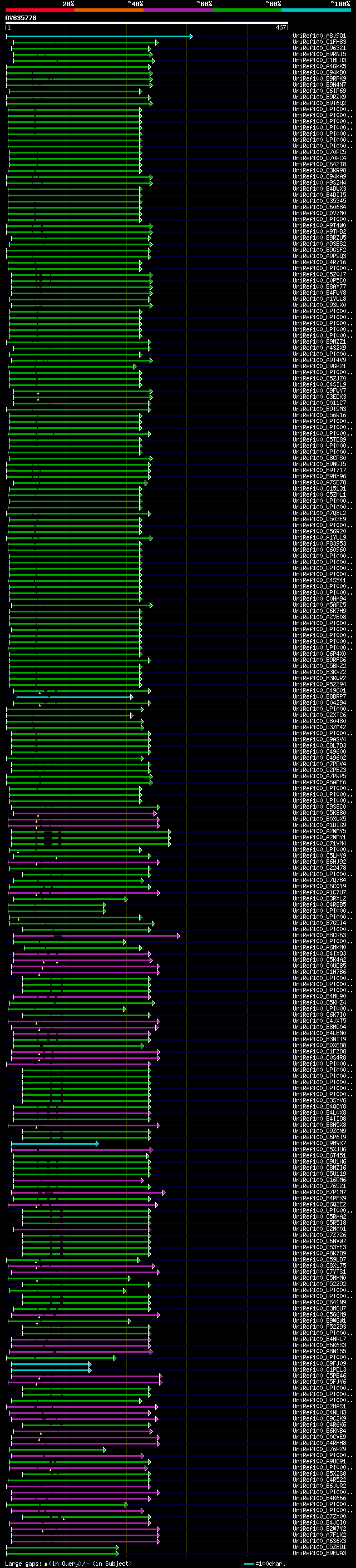The image size is (356, 1568).
Task: Open hit label UniRef100_A8J9Q1
Action: [x=319, y=36]
